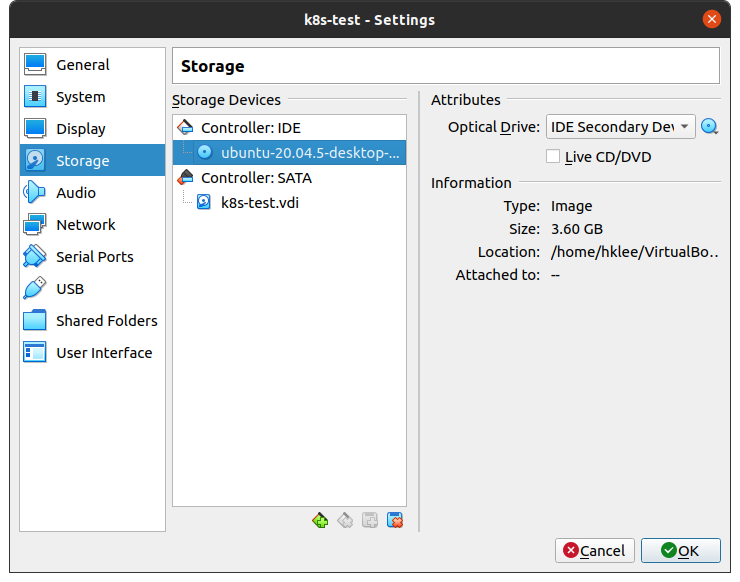740x582 pixels.
Task: Enable the Live CD/DVD checkbox
Action: [x=553, y=156]
